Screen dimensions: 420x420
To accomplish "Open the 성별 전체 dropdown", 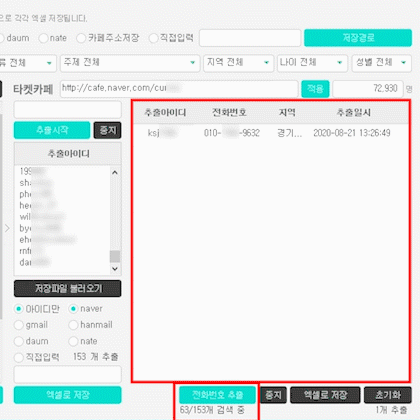I will point(382,63).
